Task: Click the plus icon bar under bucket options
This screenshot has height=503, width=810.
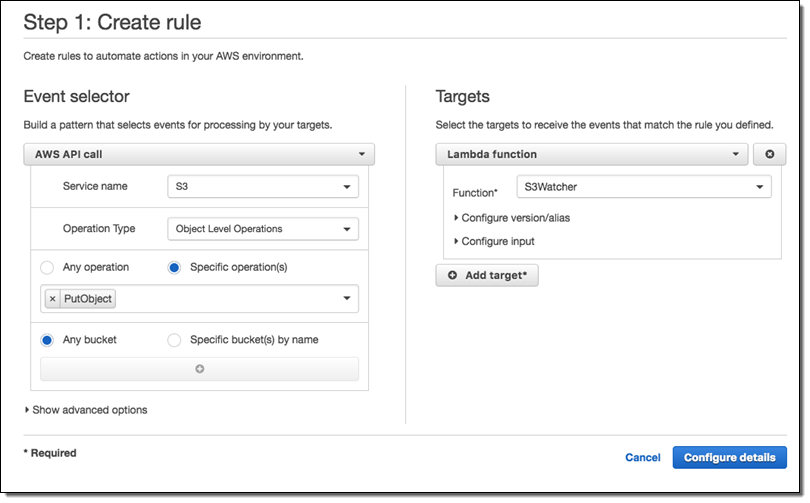Action: click(x=199, y=369)
